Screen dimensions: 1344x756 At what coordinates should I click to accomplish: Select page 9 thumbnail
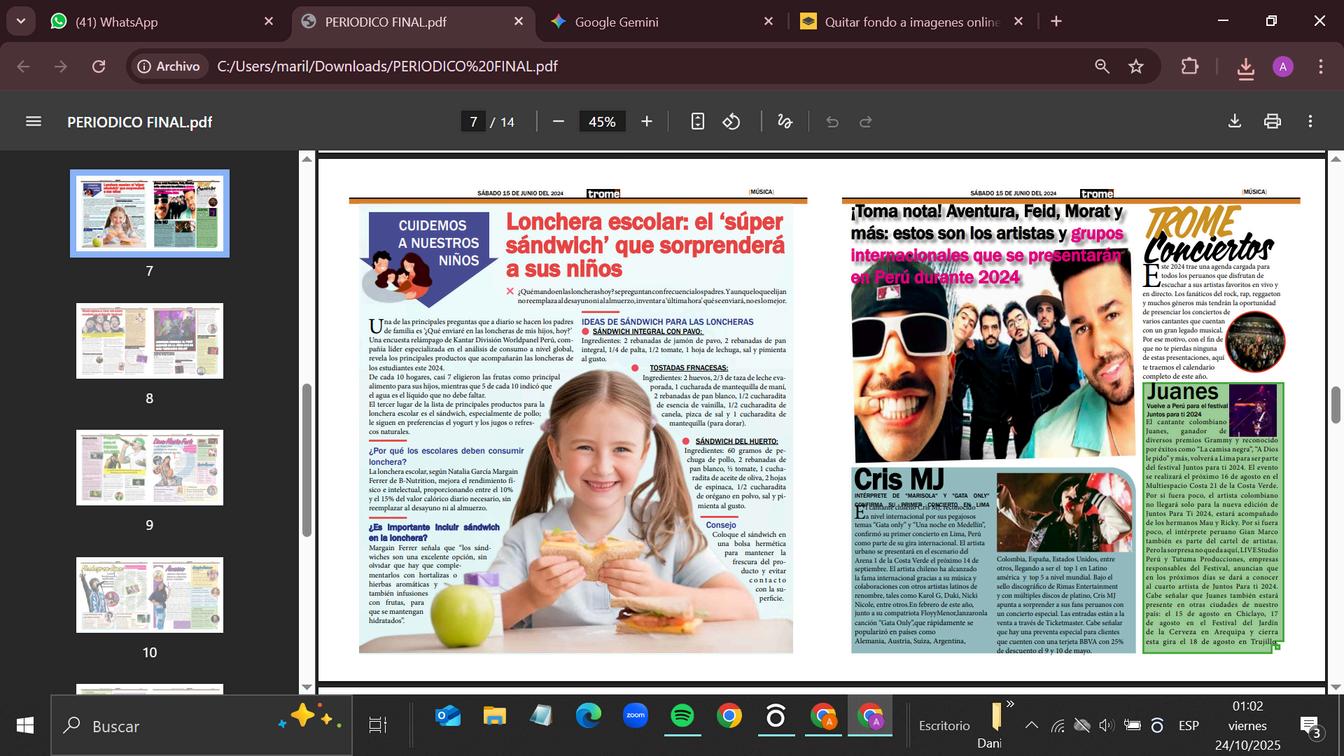[150, 468]
